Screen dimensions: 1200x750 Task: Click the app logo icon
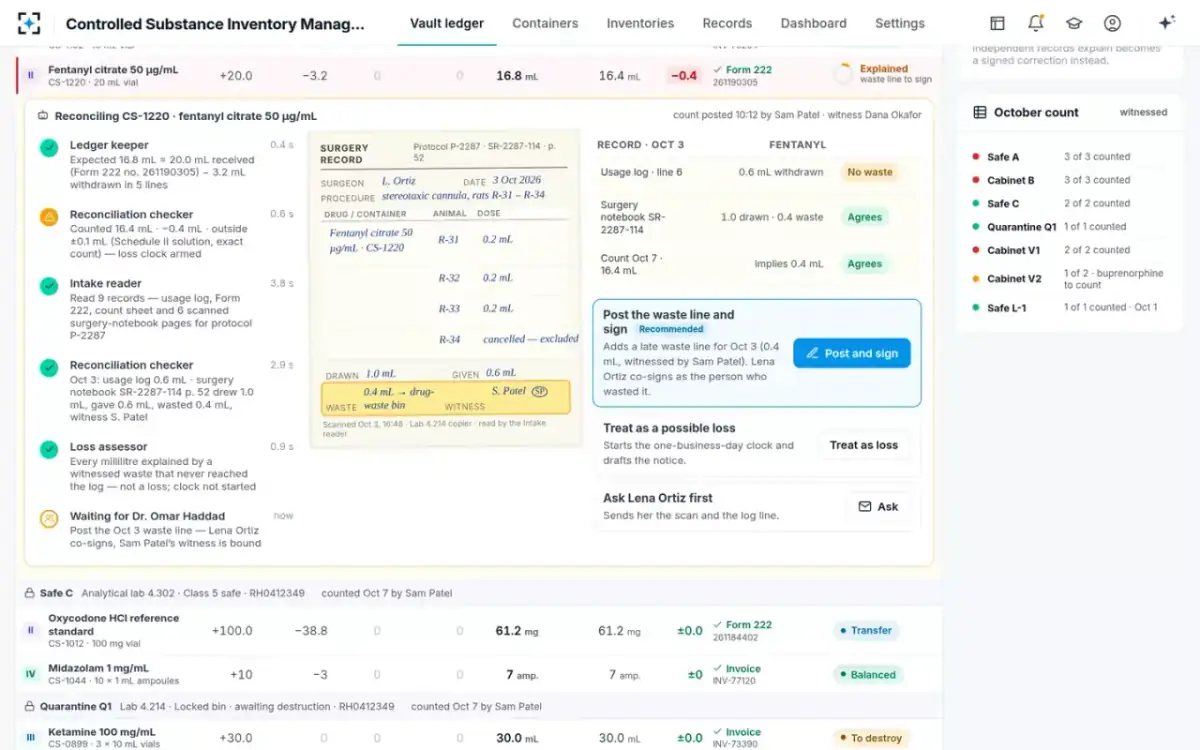[x=30, y=23]
